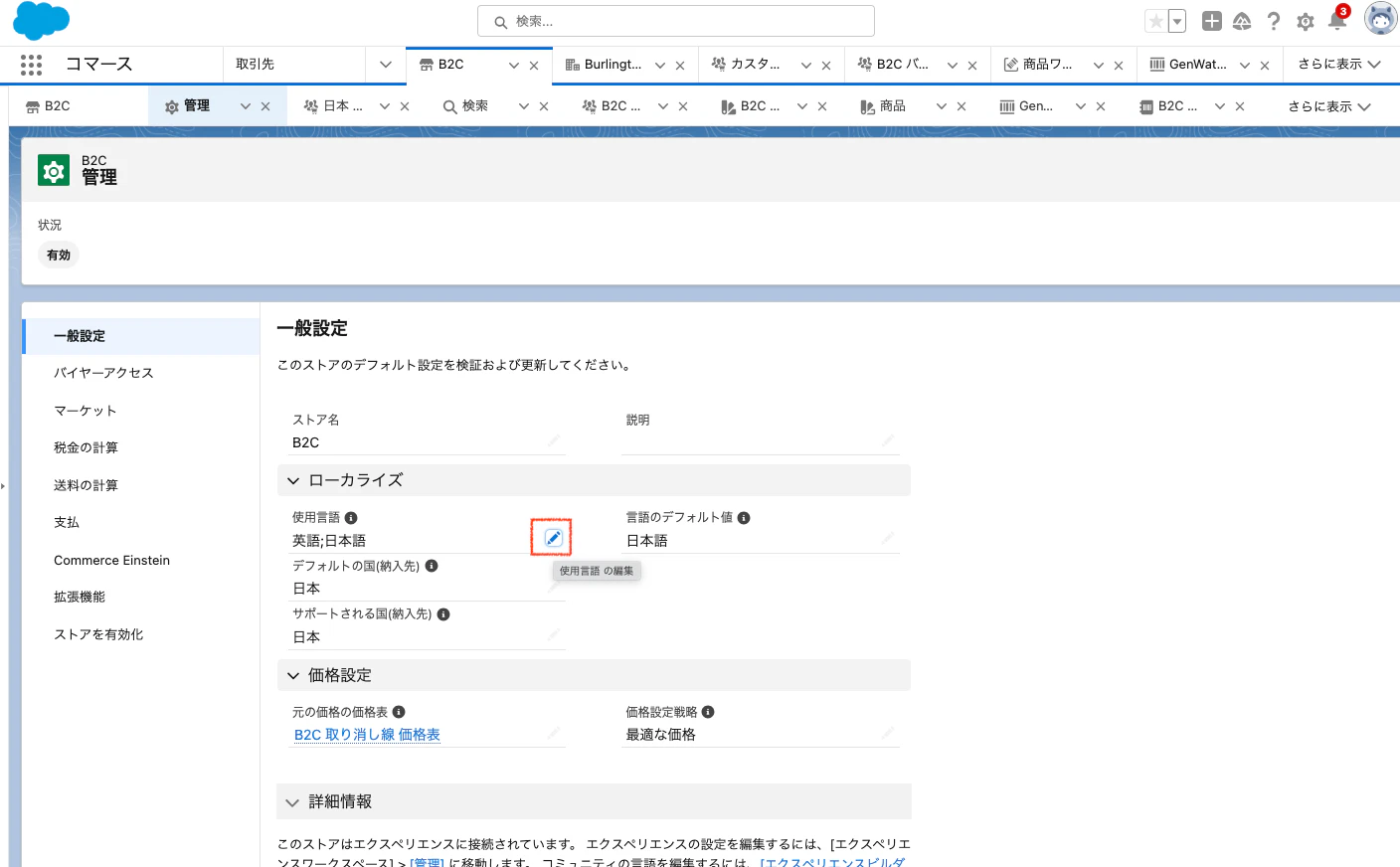Image resolution: width=1400 pixels, height=867 pixels.
Task: Select Commerce Einstein in the sidebar
Action: 141,560
